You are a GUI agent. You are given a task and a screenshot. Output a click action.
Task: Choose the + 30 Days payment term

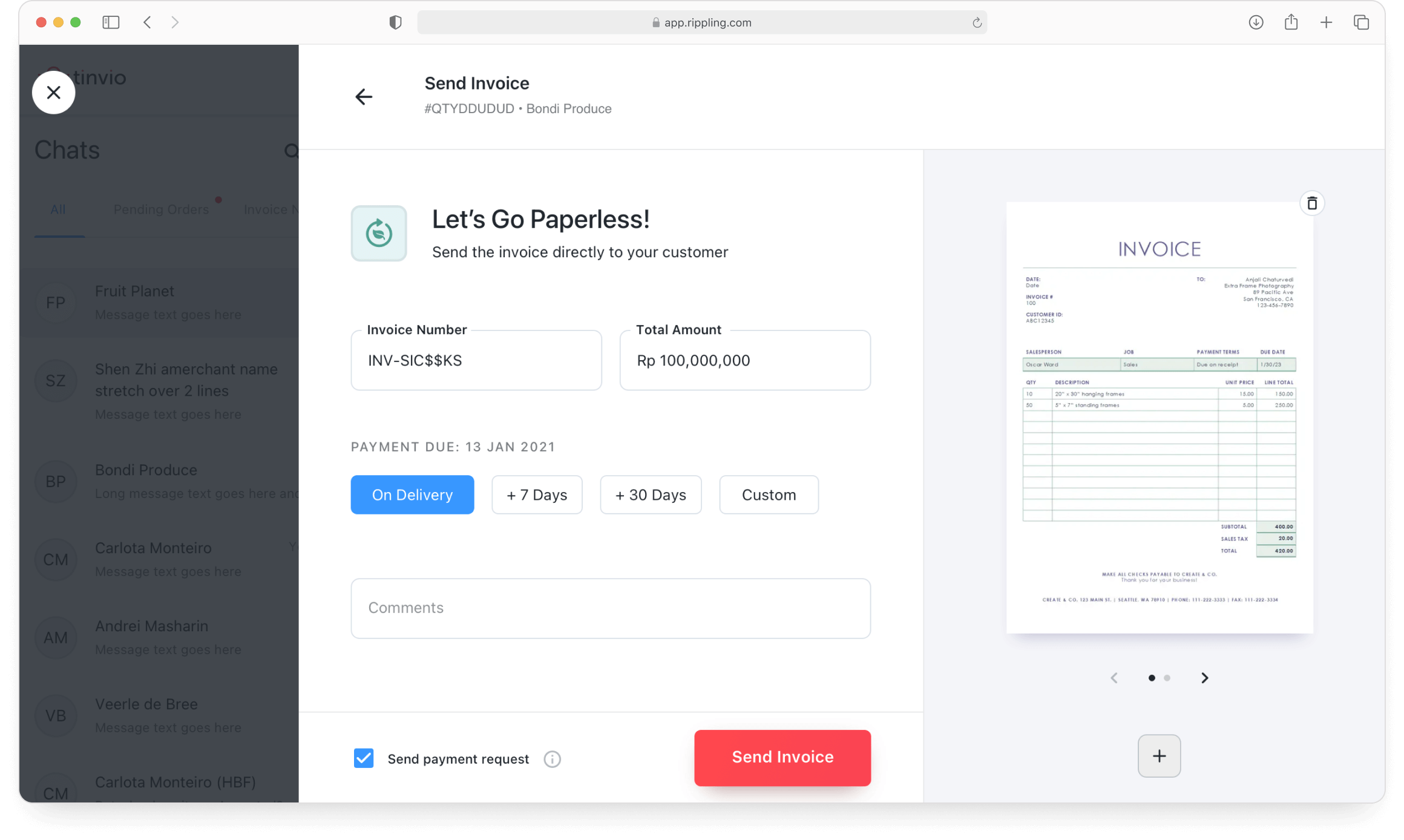point(651,494)
